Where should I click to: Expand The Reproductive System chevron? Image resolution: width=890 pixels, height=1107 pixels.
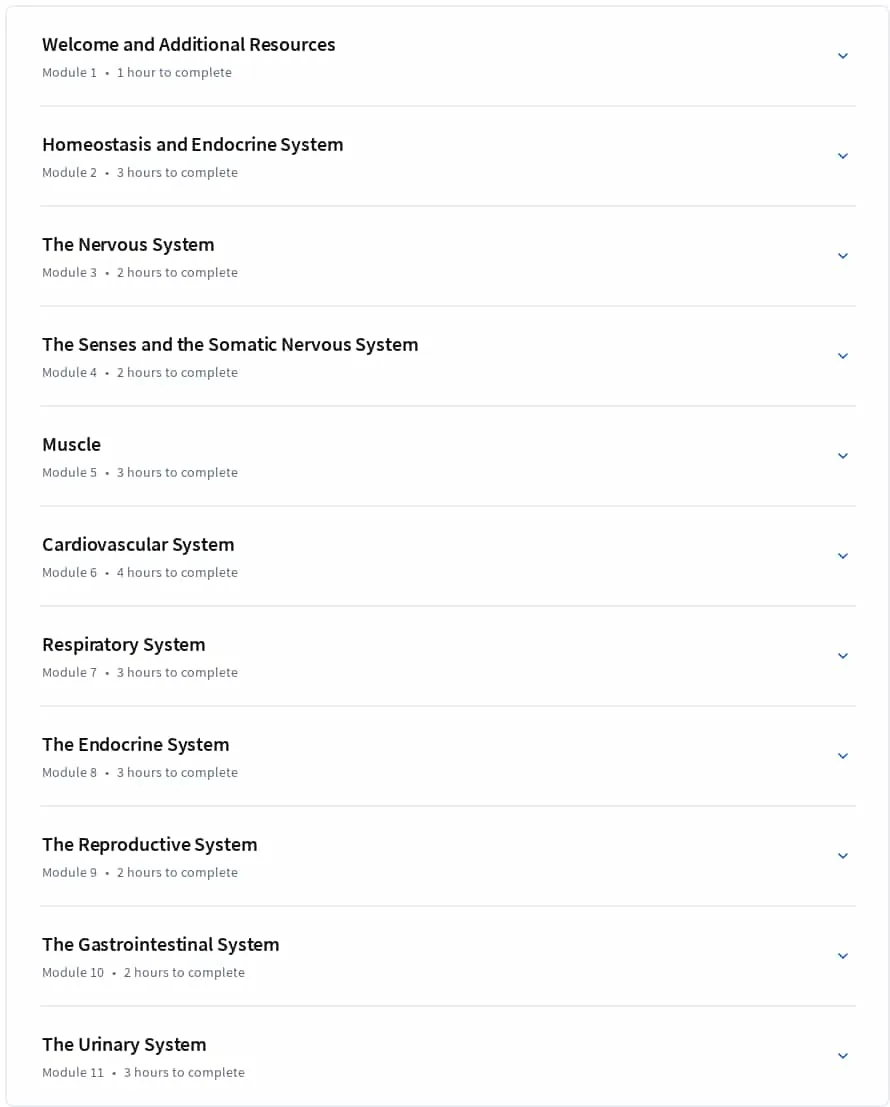(842, 856)
